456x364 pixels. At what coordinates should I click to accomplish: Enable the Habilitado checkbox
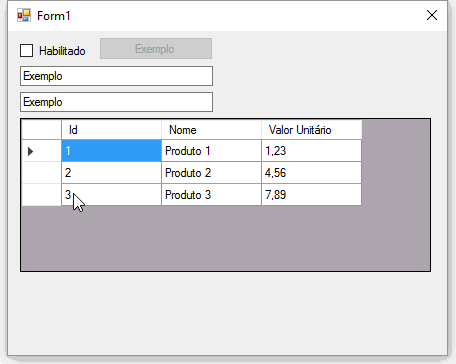[27, 51]
